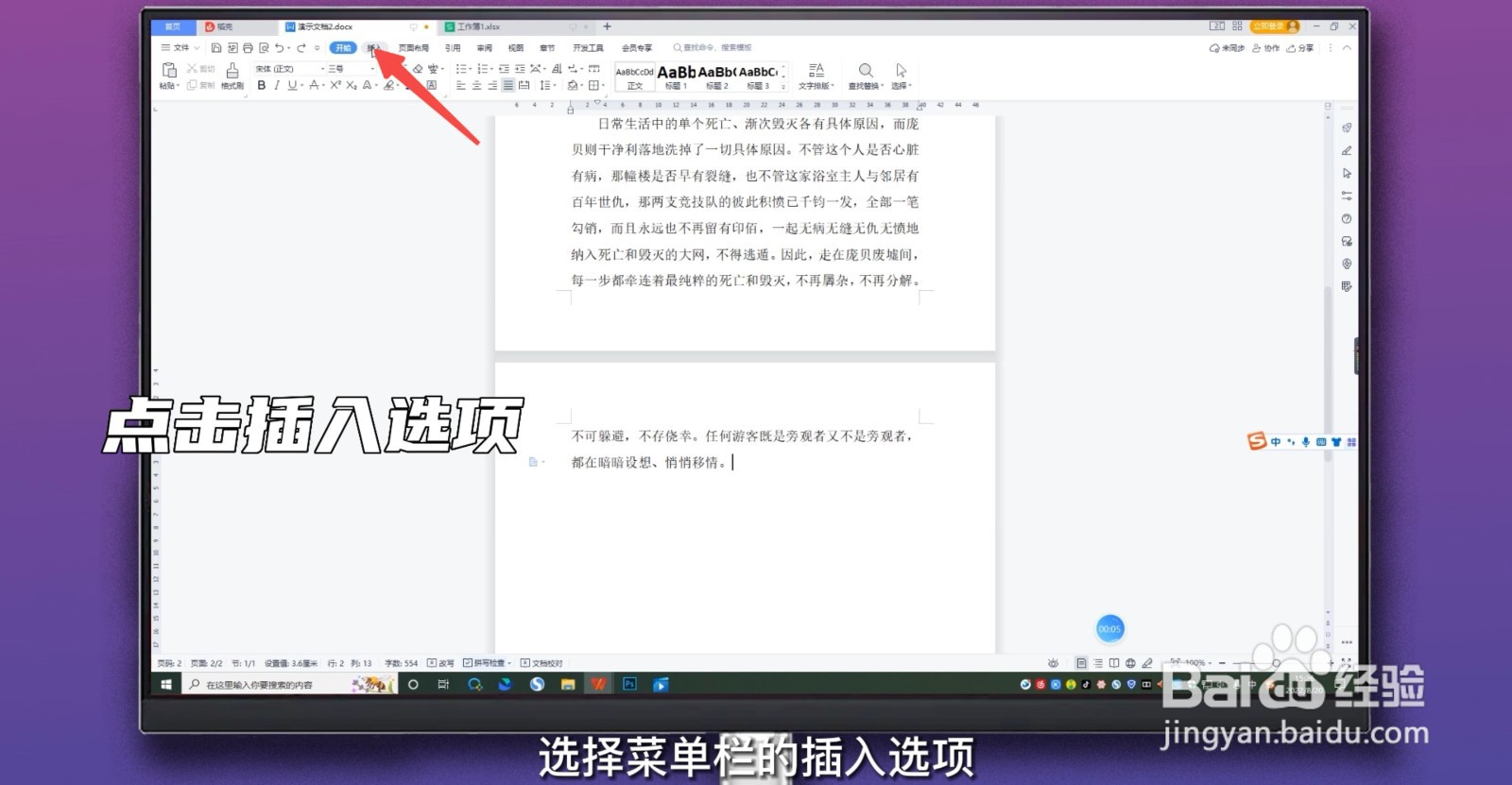Apply Underline formatting
The width and height of the screenshot is (1512, 785).
coord(292,85)
